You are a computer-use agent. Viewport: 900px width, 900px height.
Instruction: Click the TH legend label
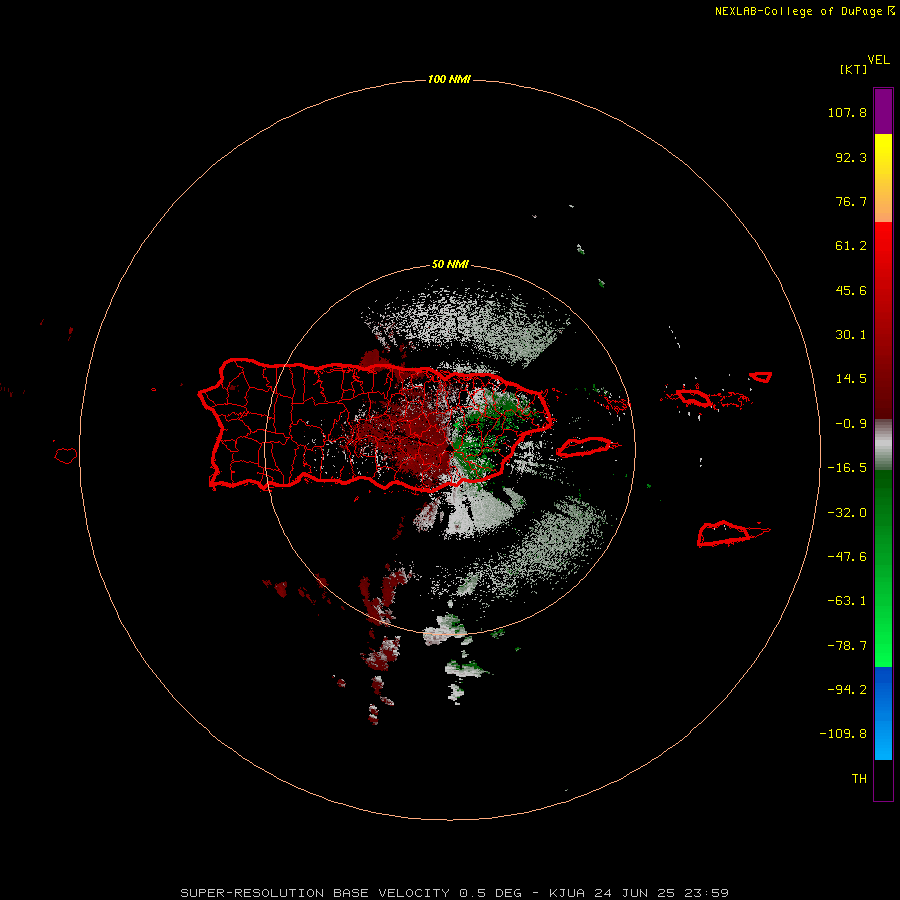(x=859, y=779)
